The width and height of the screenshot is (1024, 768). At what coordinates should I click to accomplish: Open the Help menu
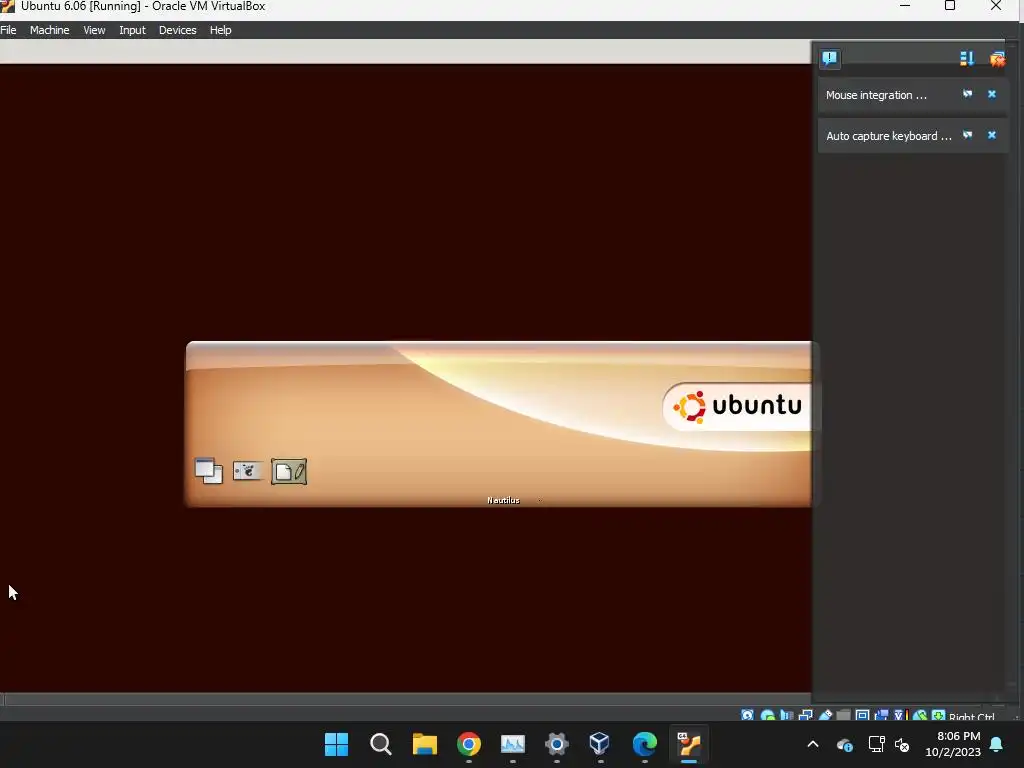click(221, 30)
